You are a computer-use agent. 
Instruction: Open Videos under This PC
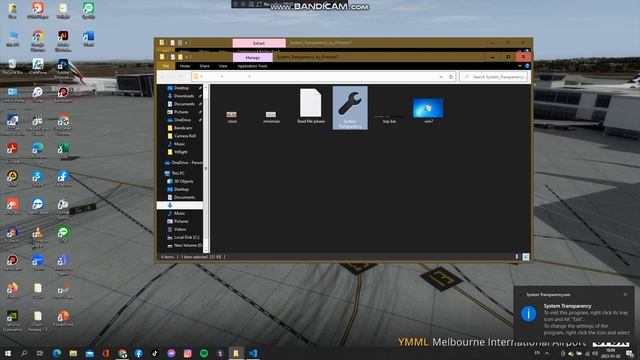tap(179, 229)
